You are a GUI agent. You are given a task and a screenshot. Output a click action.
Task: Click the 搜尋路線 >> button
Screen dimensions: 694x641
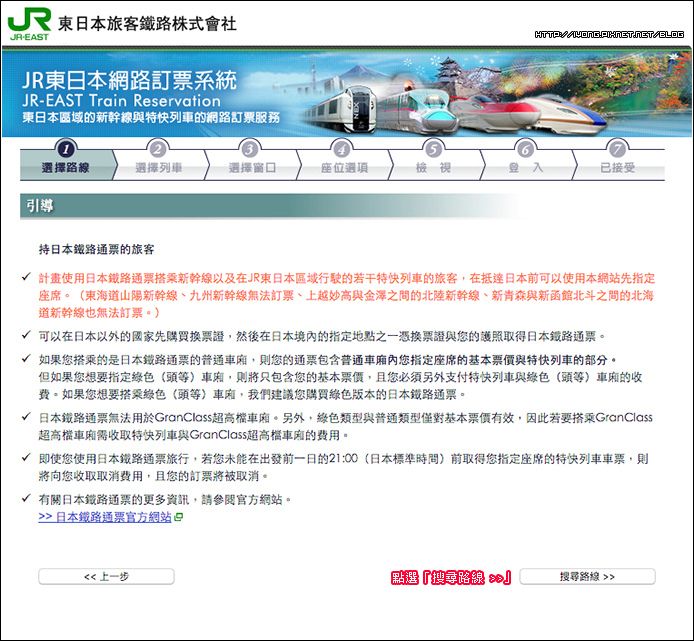point(587,576)
